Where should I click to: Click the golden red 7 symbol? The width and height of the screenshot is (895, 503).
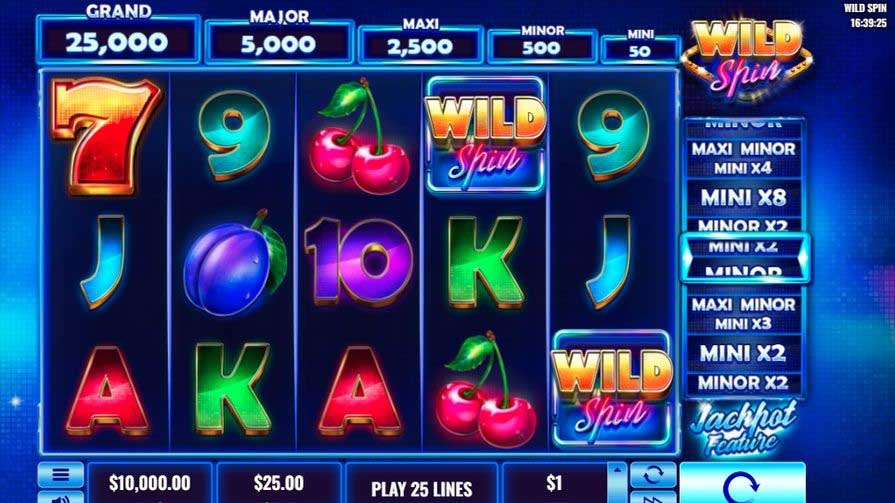pyautogui.click(x=104, y=135)
